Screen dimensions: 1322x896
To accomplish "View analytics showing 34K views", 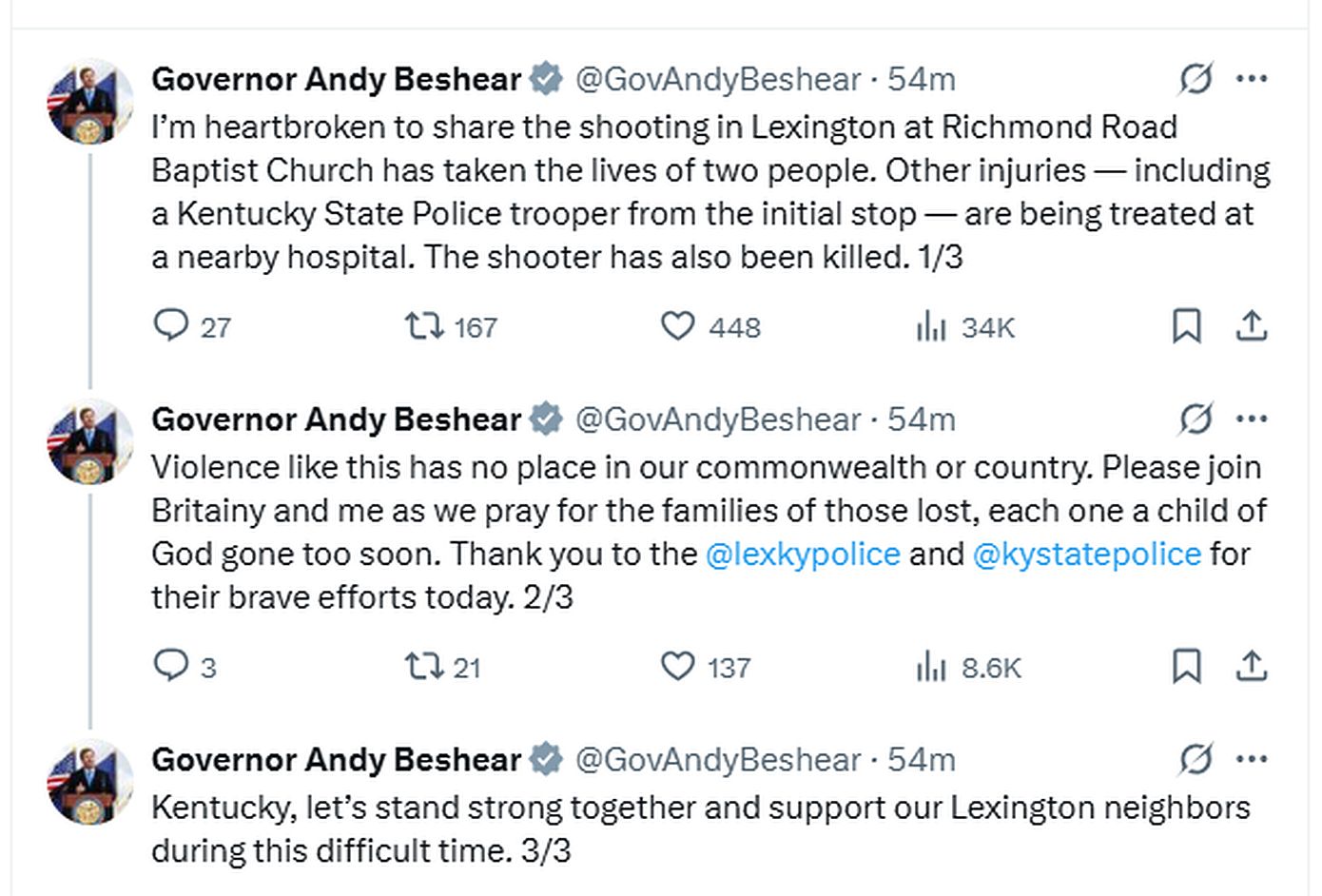I will tap(931, 327).
